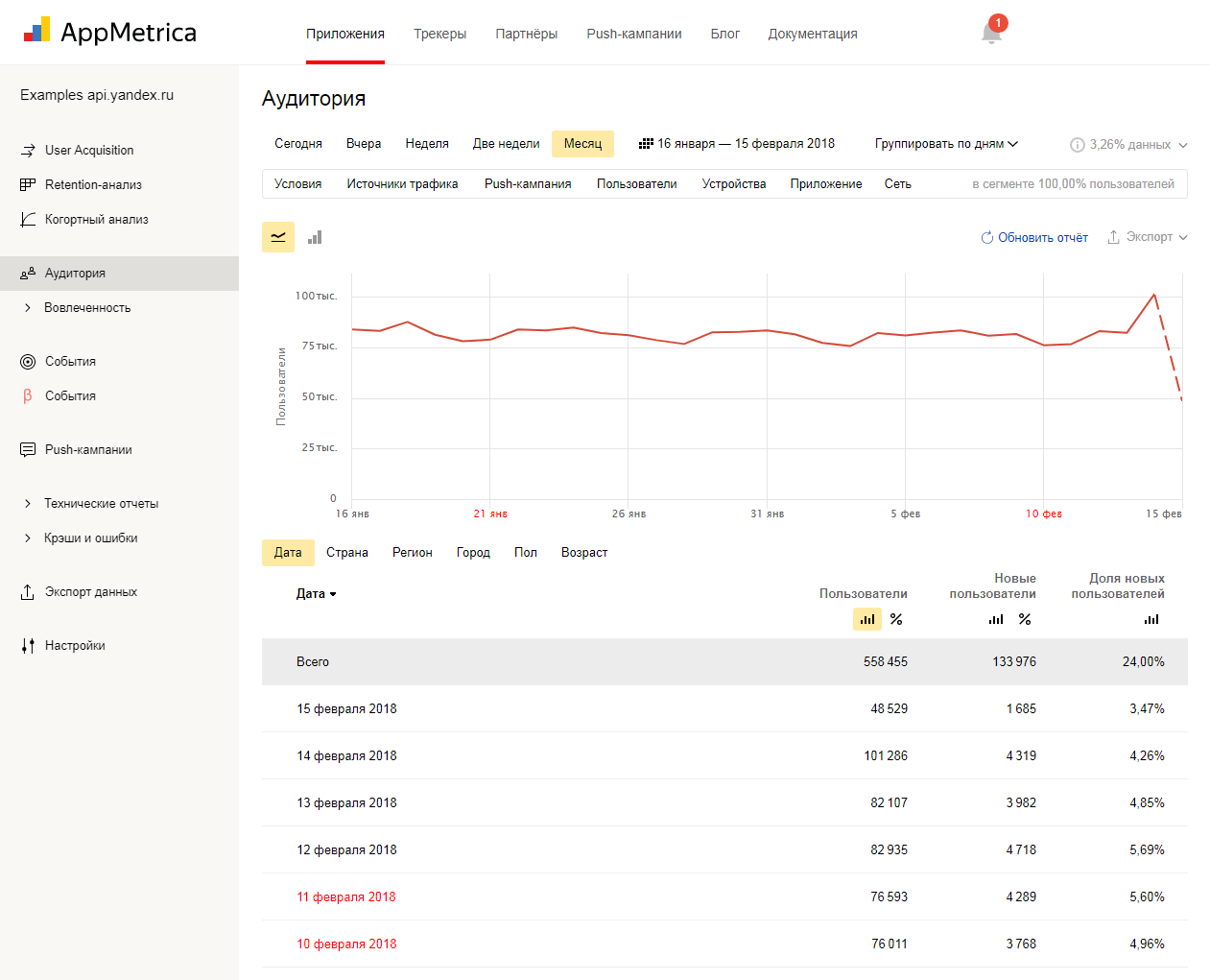Open Когортный анализ report
The height and width of the screenshot is (980, 1210).
coord(96,220)
